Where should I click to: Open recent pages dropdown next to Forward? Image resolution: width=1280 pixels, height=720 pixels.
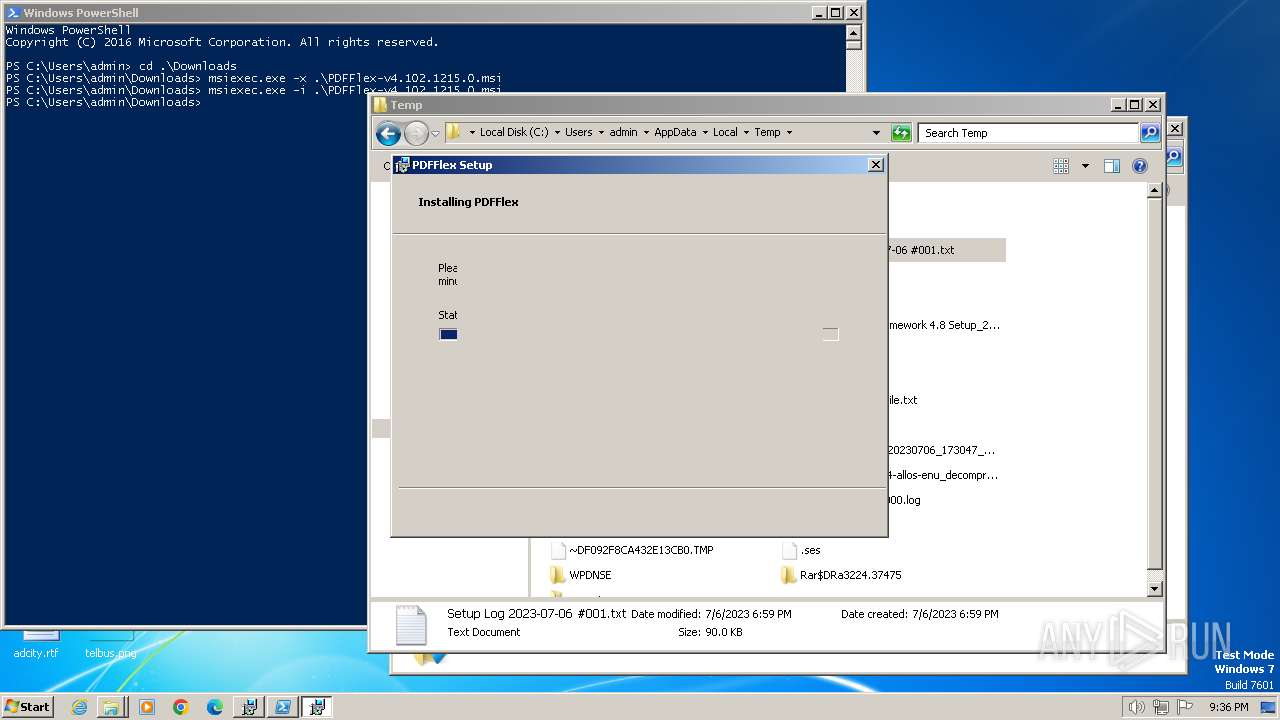click(435, 133)
